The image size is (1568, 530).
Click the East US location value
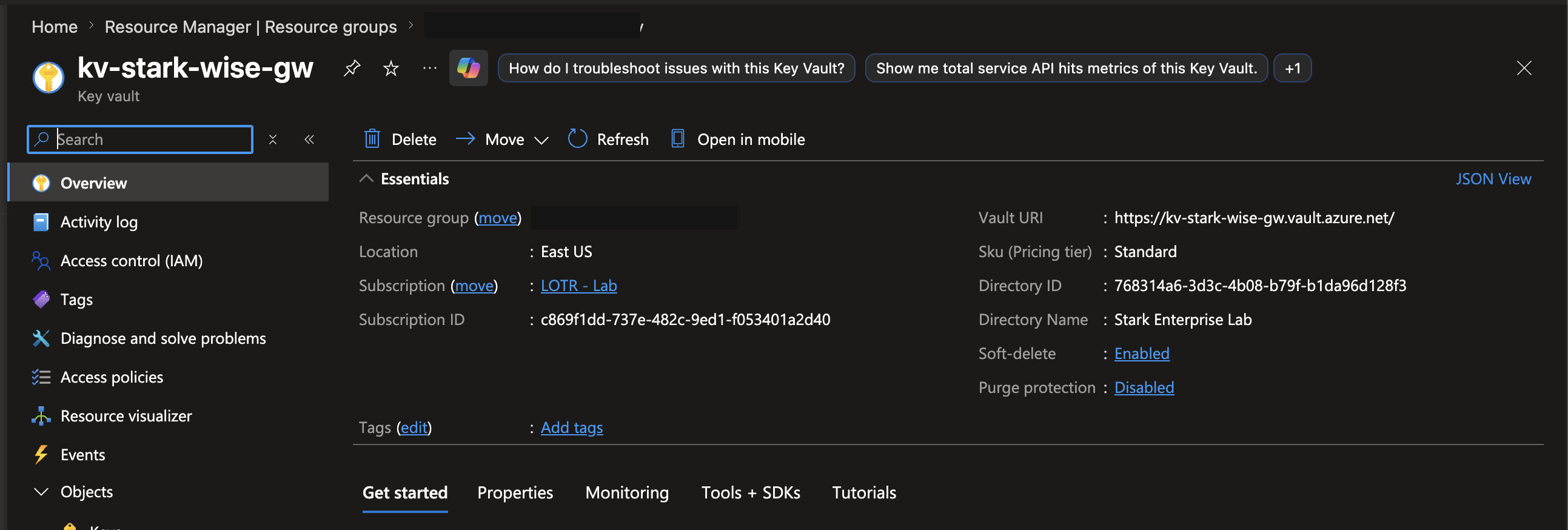[566, 252]
